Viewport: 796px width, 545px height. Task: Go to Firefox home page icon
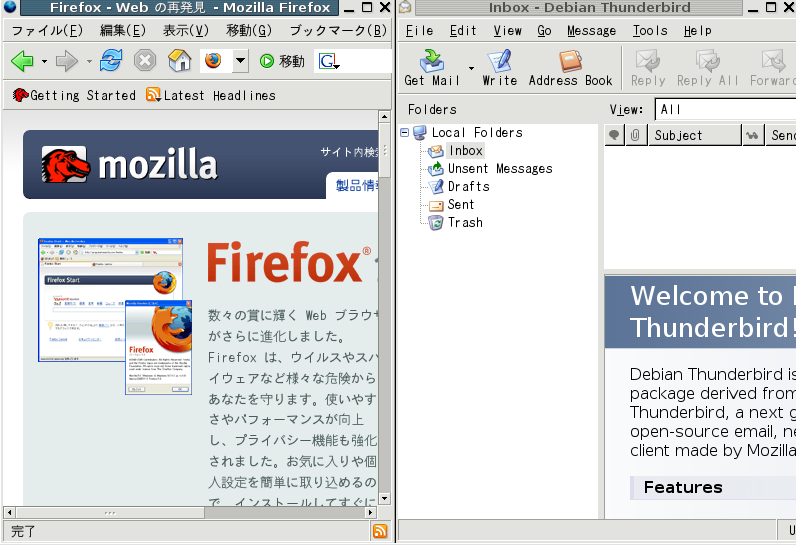pos(180,60)
